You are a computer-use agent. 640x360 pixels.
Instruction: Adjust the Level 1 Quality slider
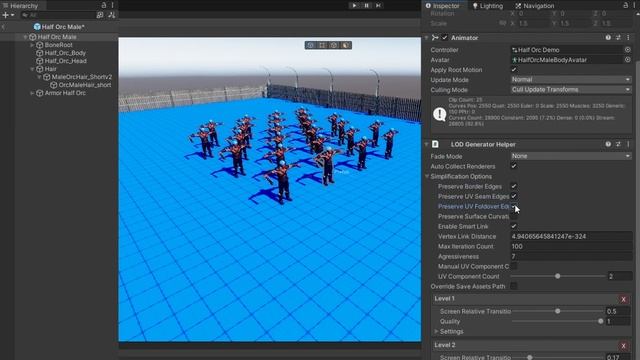pyautogui.click(x=558, y=321)
